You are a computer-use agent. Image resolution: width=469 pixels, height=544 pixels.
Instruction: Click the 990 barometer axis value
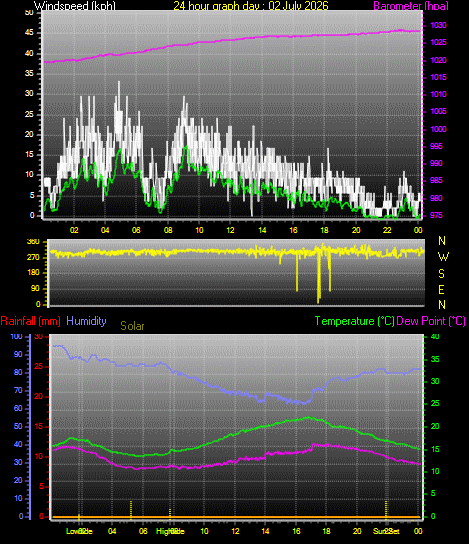436,163
